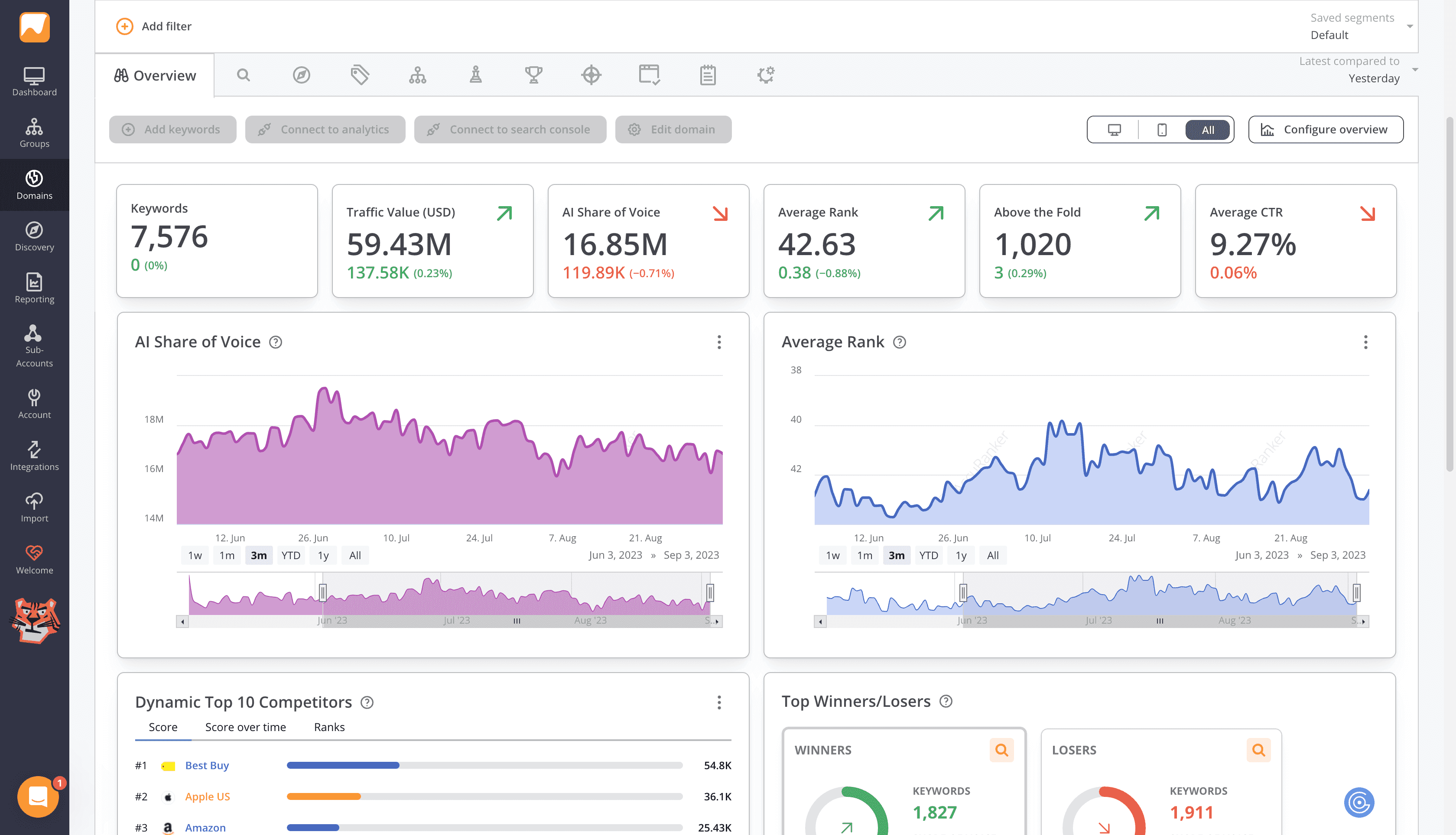Click the Edit domain button
Screen dimensions: 1456x835
(673, 129)
